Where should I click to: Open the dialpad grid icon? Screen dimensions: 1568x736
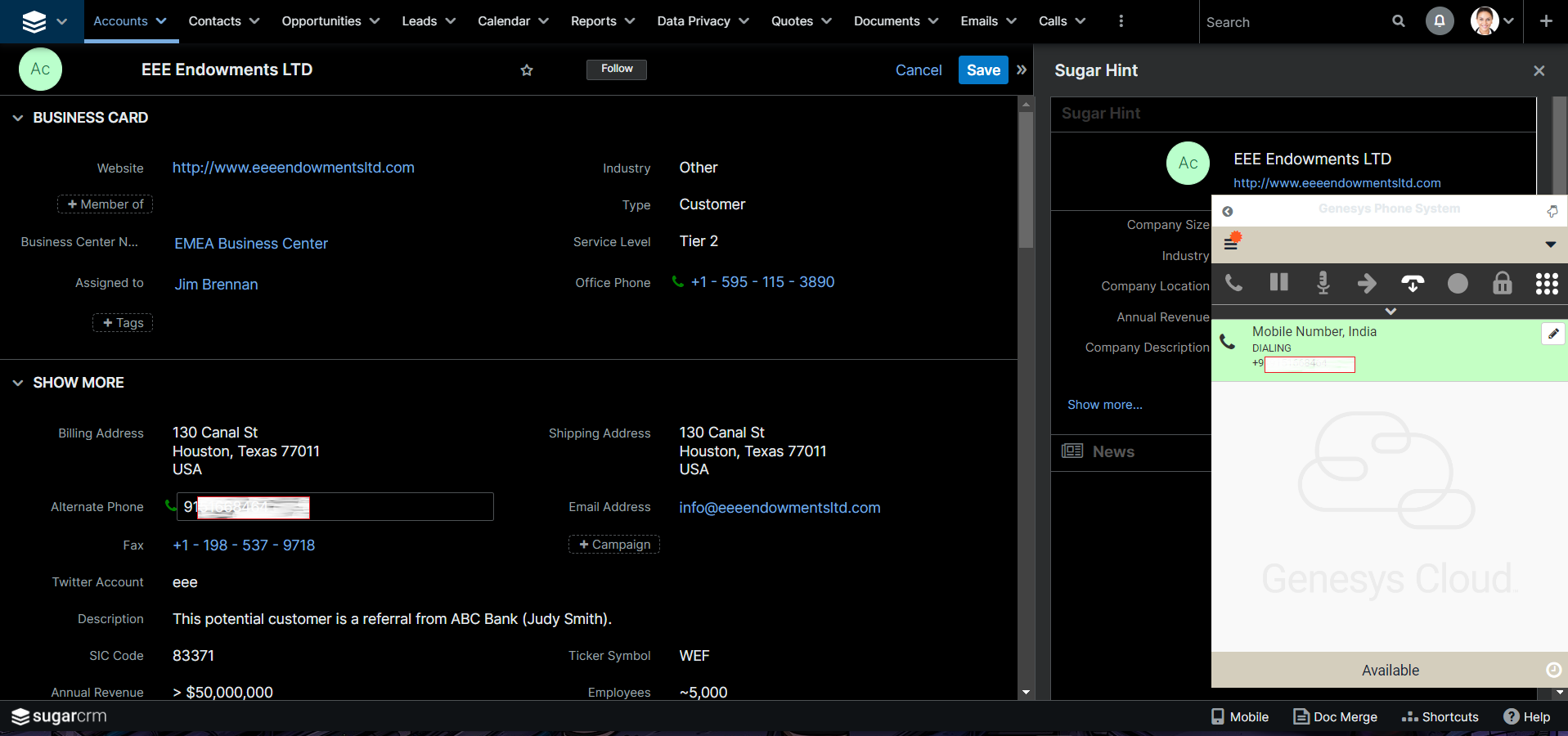click(1547, 284)
